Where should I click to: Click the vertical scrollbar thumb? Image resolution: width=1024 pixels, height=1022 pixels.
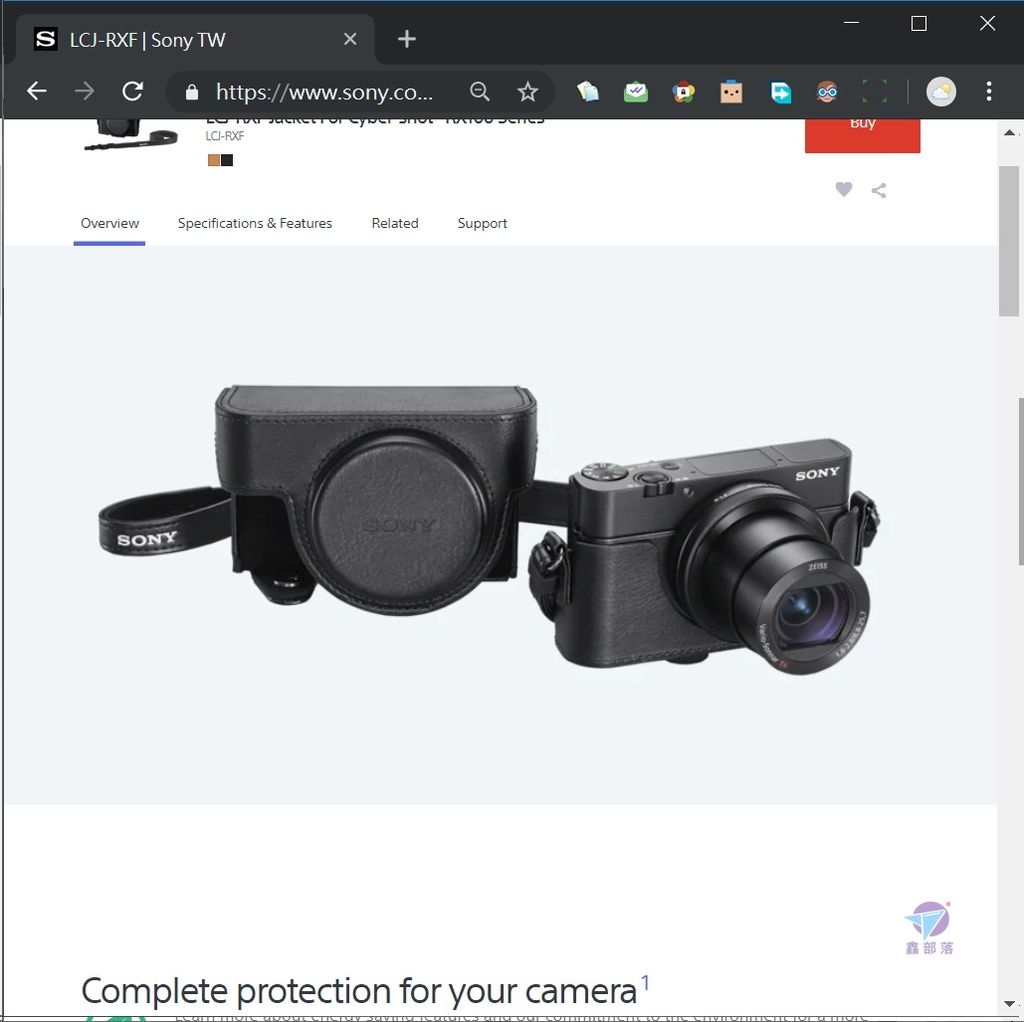pyautogui.click(x=1009, y=241)
